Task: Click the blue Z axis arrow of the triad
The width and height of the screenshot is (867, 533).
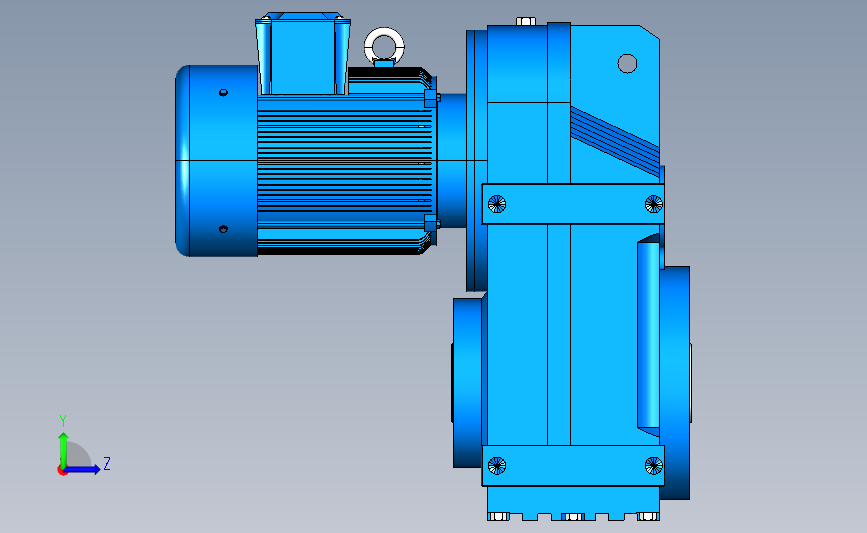Action: pyautogui.click(x=83, y=470)
